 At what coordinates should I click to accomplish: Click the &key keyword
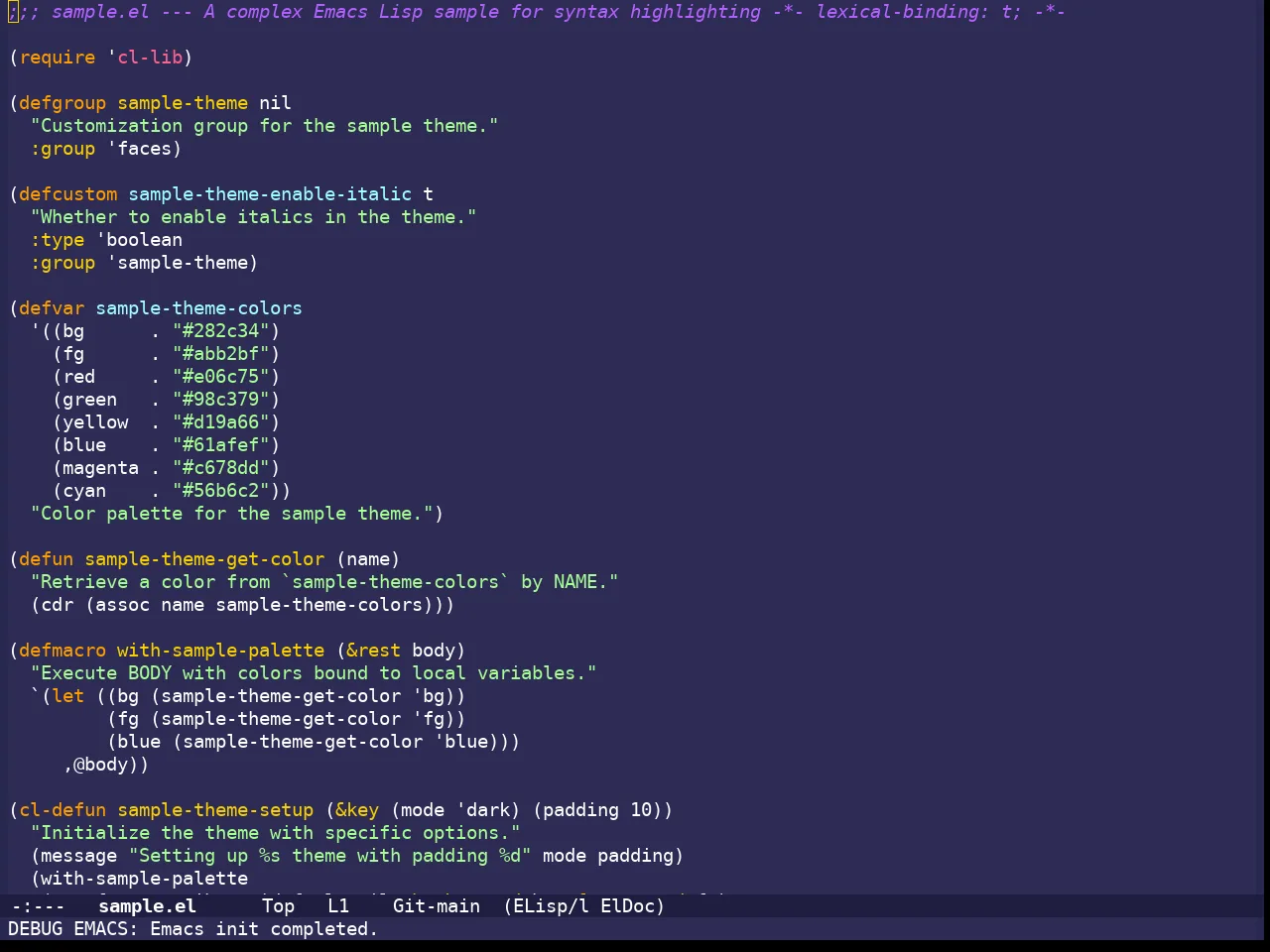[x=357, y=810]
